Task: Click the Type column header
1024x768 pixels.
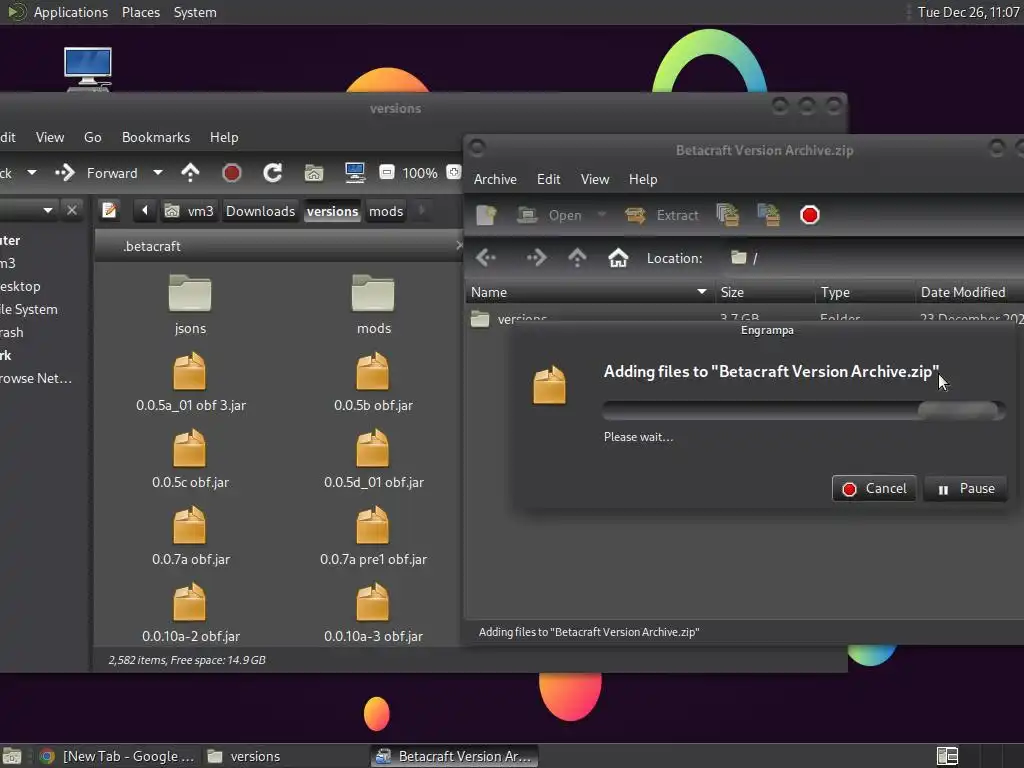Action: click(865, 292)
